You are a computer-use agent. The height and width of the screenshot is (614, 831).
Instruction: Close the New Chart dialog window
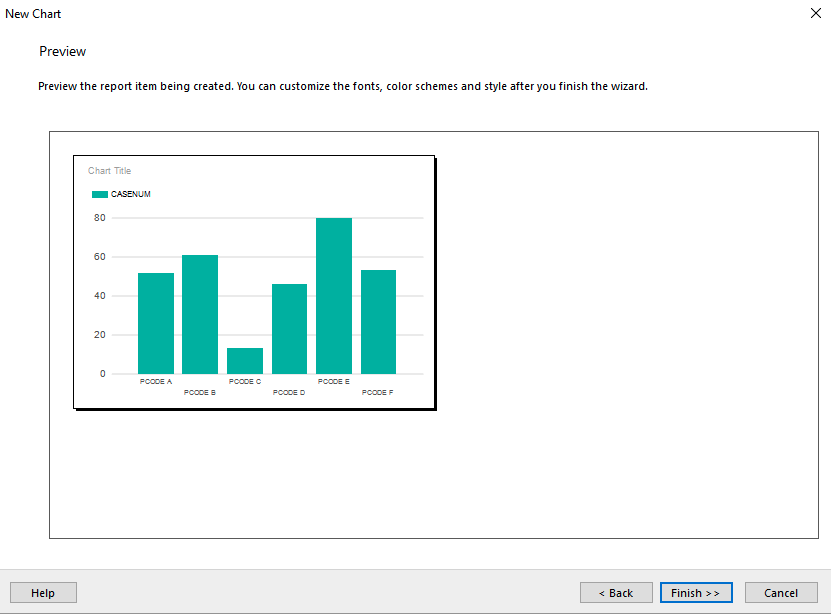(x=814, y=14)
